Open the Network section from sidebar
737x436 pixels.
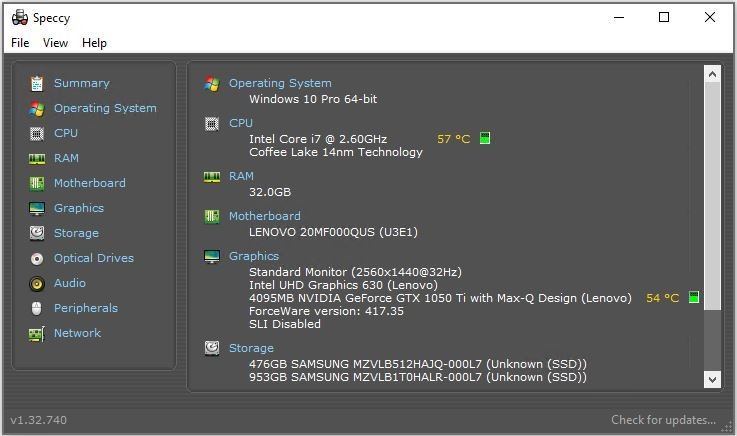pyautogui.click(x=78, y=333)
